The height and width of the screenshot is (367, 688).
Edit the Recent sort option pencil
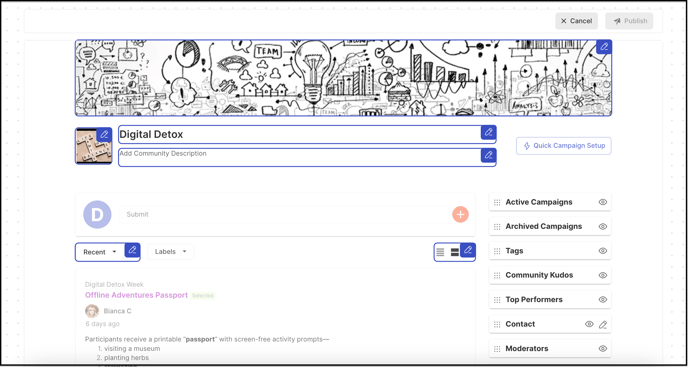(132, 250)
